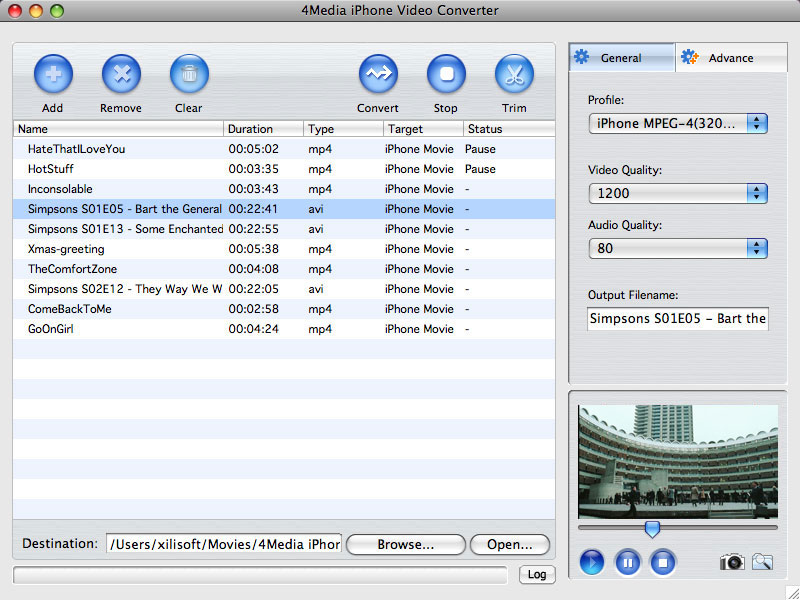
Task: Select the HotStuff file row
Action: (x=284, y=169)
